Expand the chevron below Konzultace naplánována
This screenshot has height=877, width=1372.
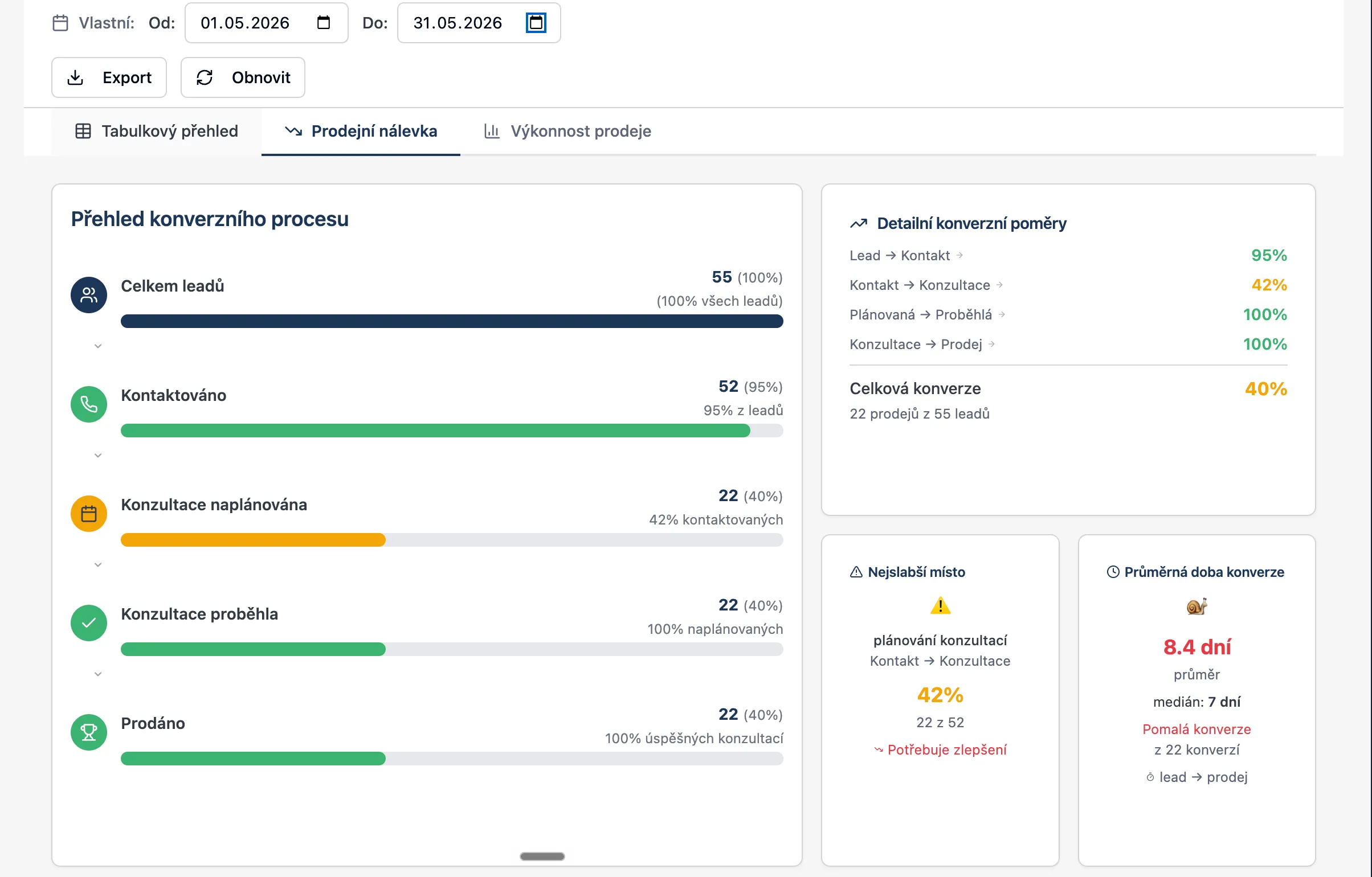point(98,565)
